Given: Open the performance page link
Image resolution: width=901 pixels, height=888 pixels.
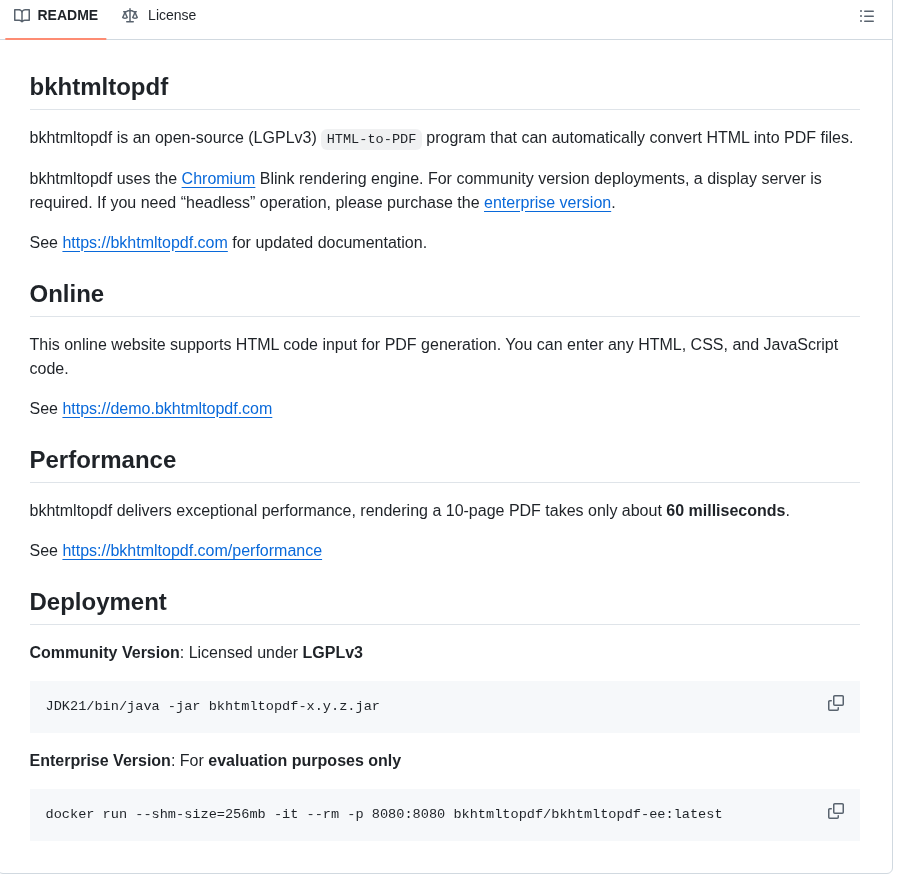Looking at the screenshot, I should pyautogui.click(x=192, y=550).
